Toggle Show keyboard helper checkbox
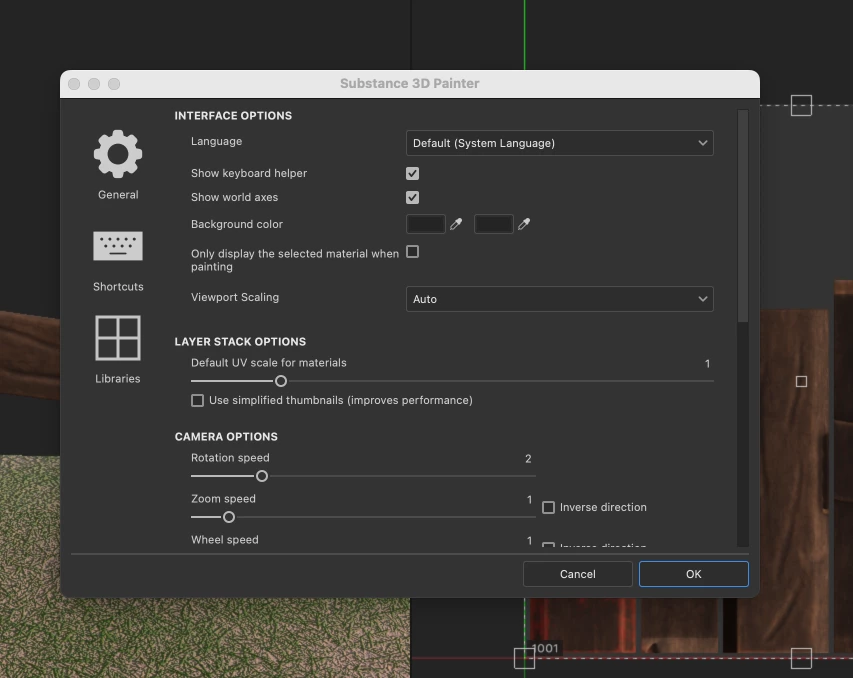 click(412, 174)
